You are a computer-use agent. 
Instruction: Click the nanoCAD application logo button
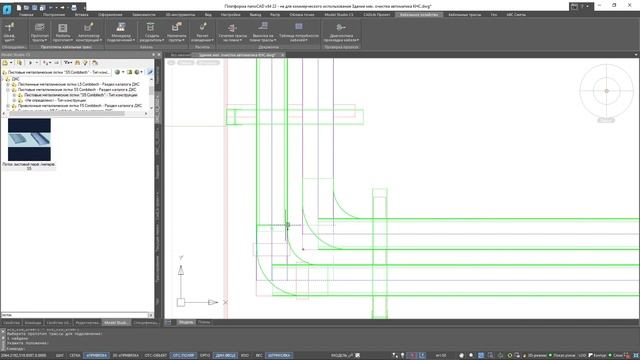[x=7, y=9]
